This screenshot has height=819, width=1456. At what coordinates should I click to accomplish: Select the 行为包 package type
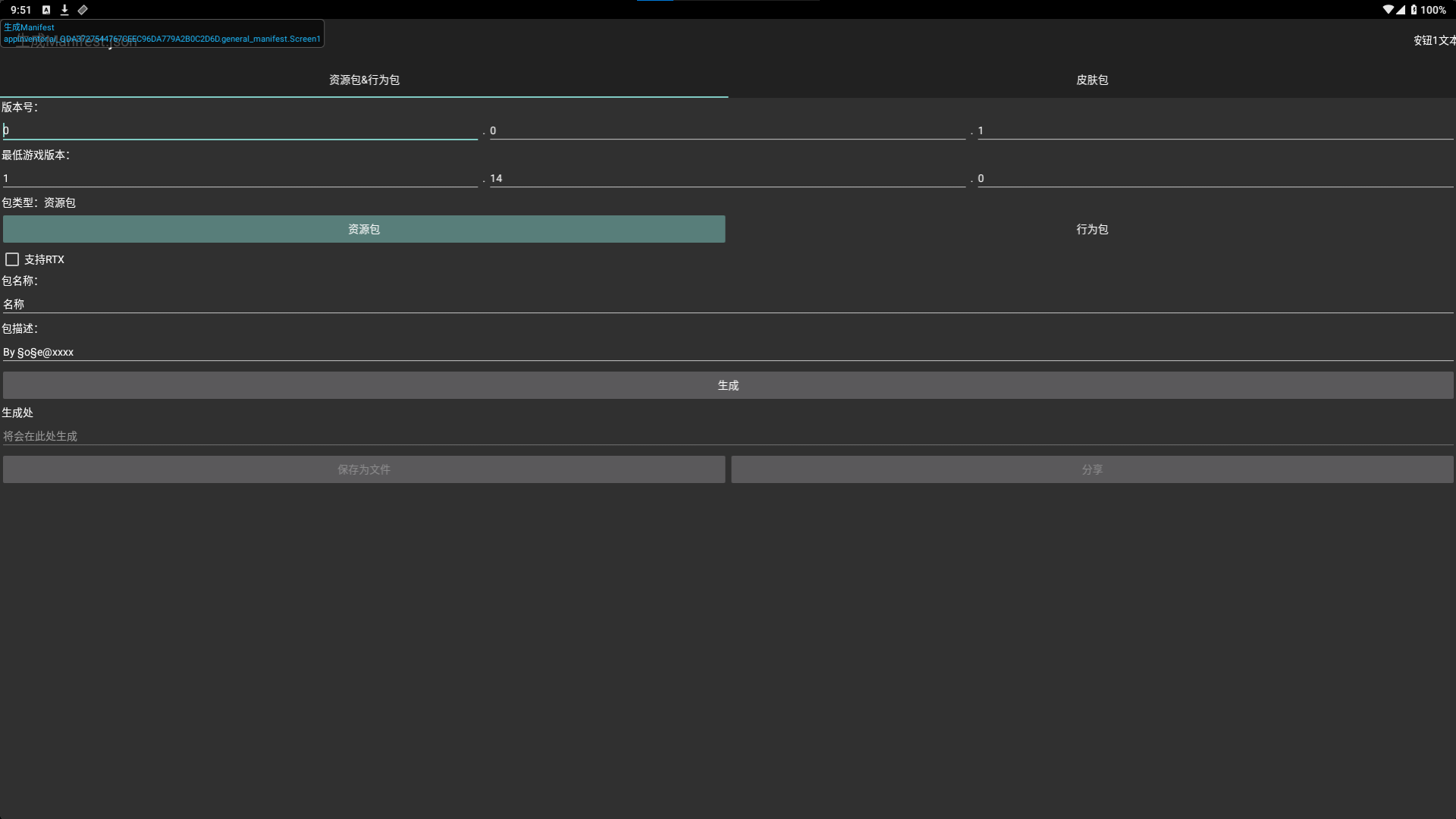1092,229
